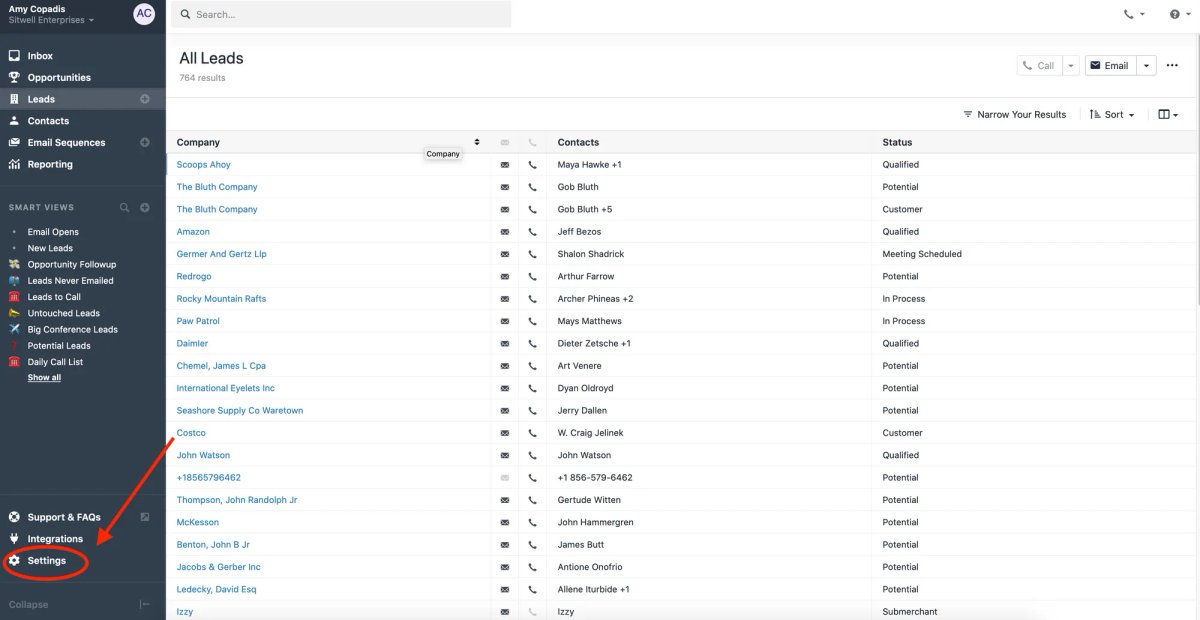1200x620 pixels.
Task: Open the Potential Leads smart view
Action: point(59,346)
